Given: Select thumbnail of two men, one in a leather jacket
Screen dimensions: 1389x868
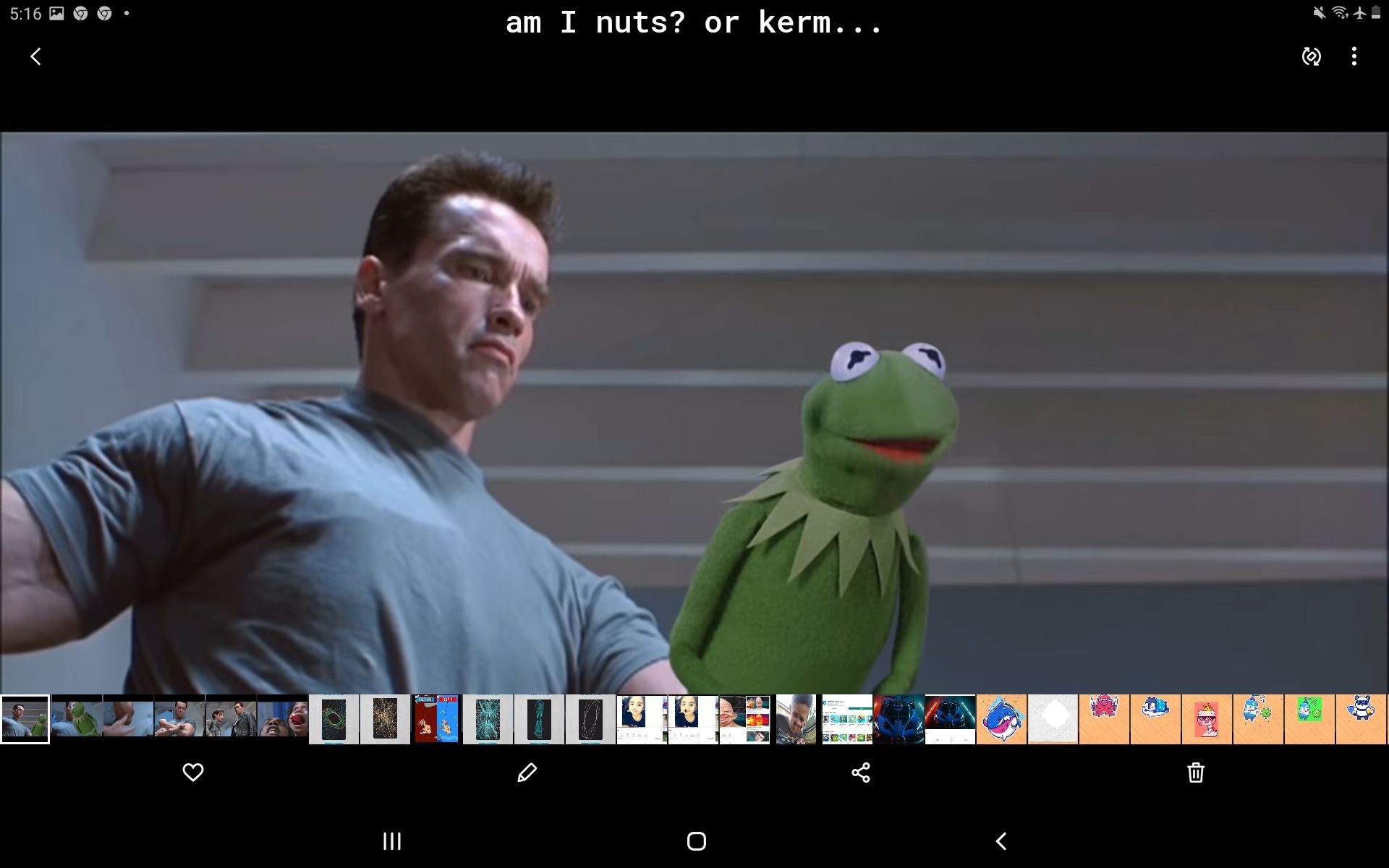Looking at the screenshot, I should pyautogui.click(x=231, y=719).
